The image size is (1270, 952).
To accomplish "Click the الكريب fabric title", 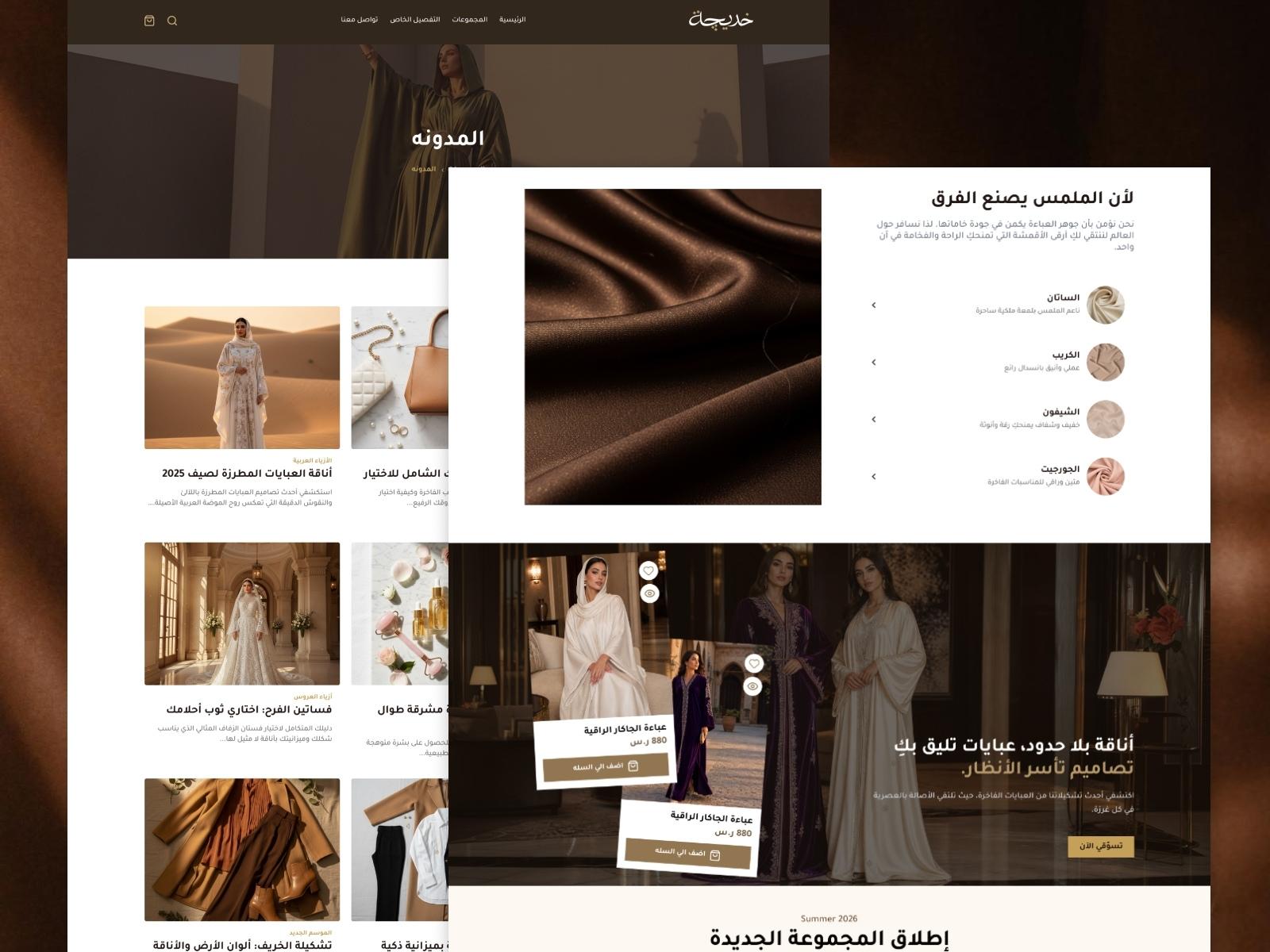I will (x=1066, y=355).
